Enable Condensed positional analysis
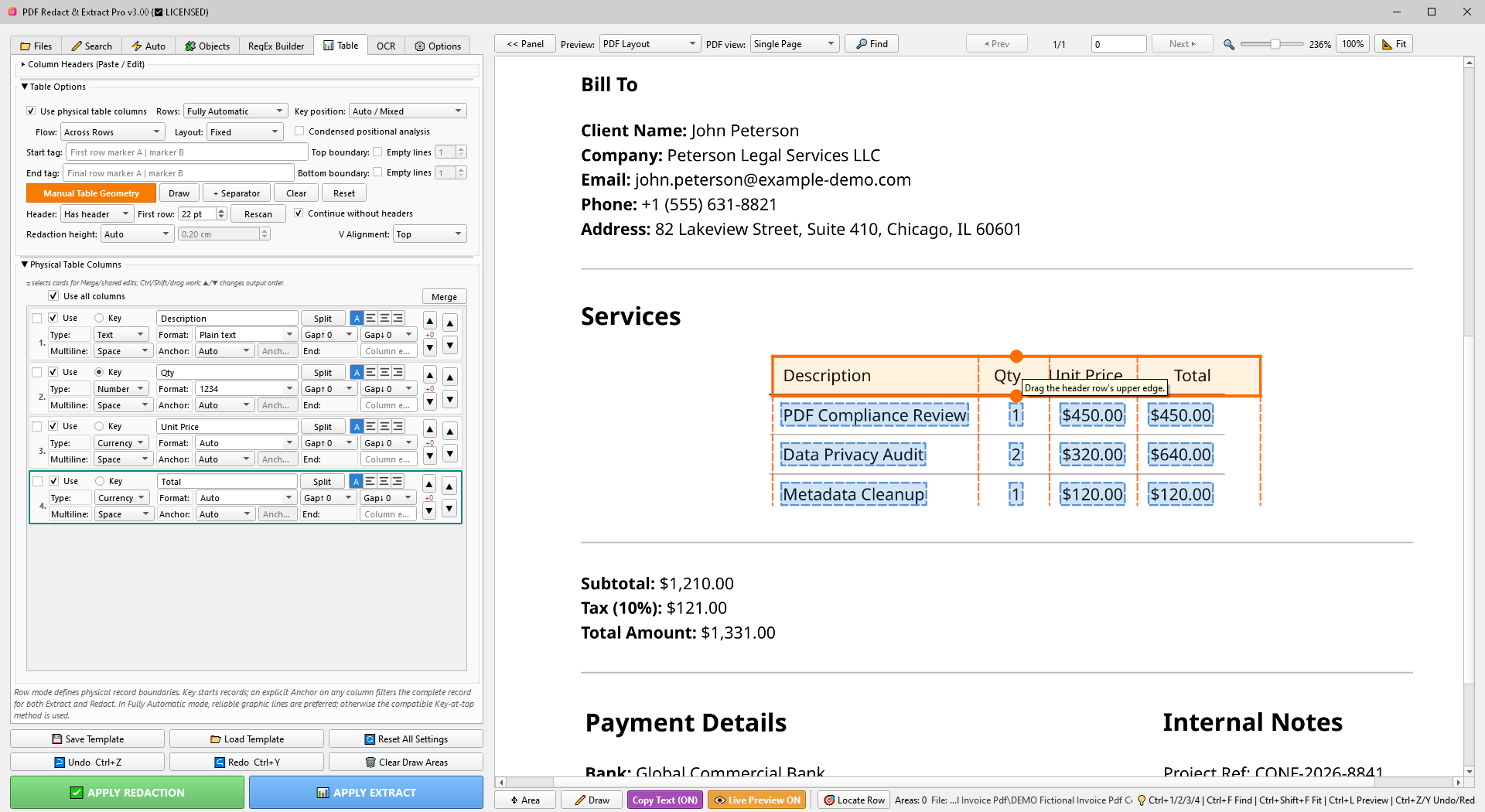 click(299, 131)
